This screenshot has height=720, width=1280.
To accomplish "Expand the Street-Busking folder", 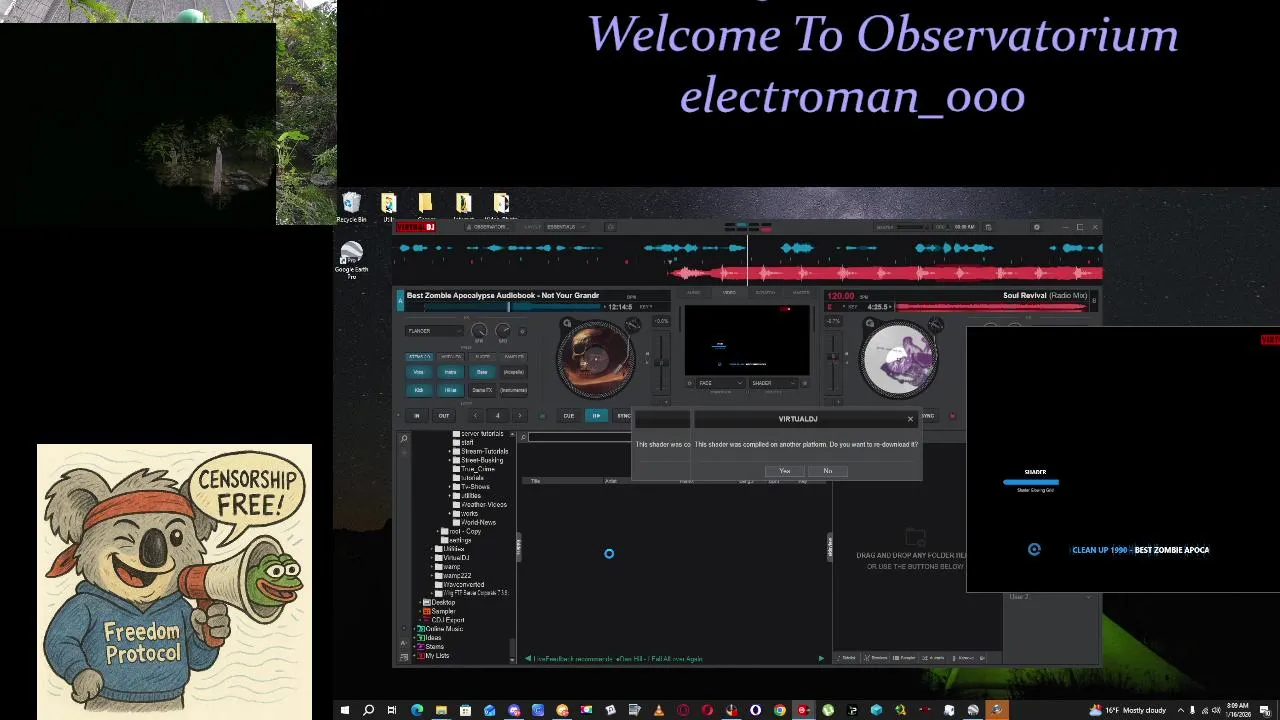I will coord(451,460).
